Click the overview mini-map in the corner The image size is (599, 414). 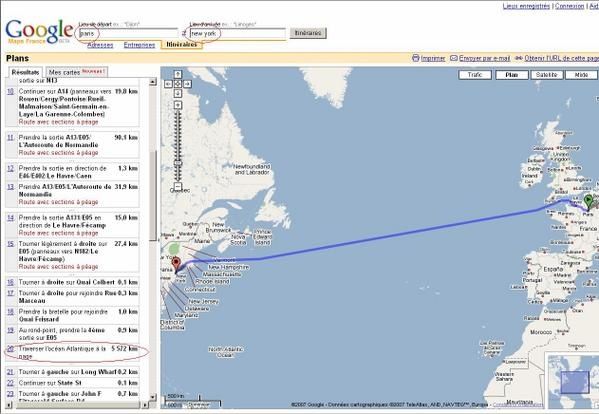click(573, 382)
